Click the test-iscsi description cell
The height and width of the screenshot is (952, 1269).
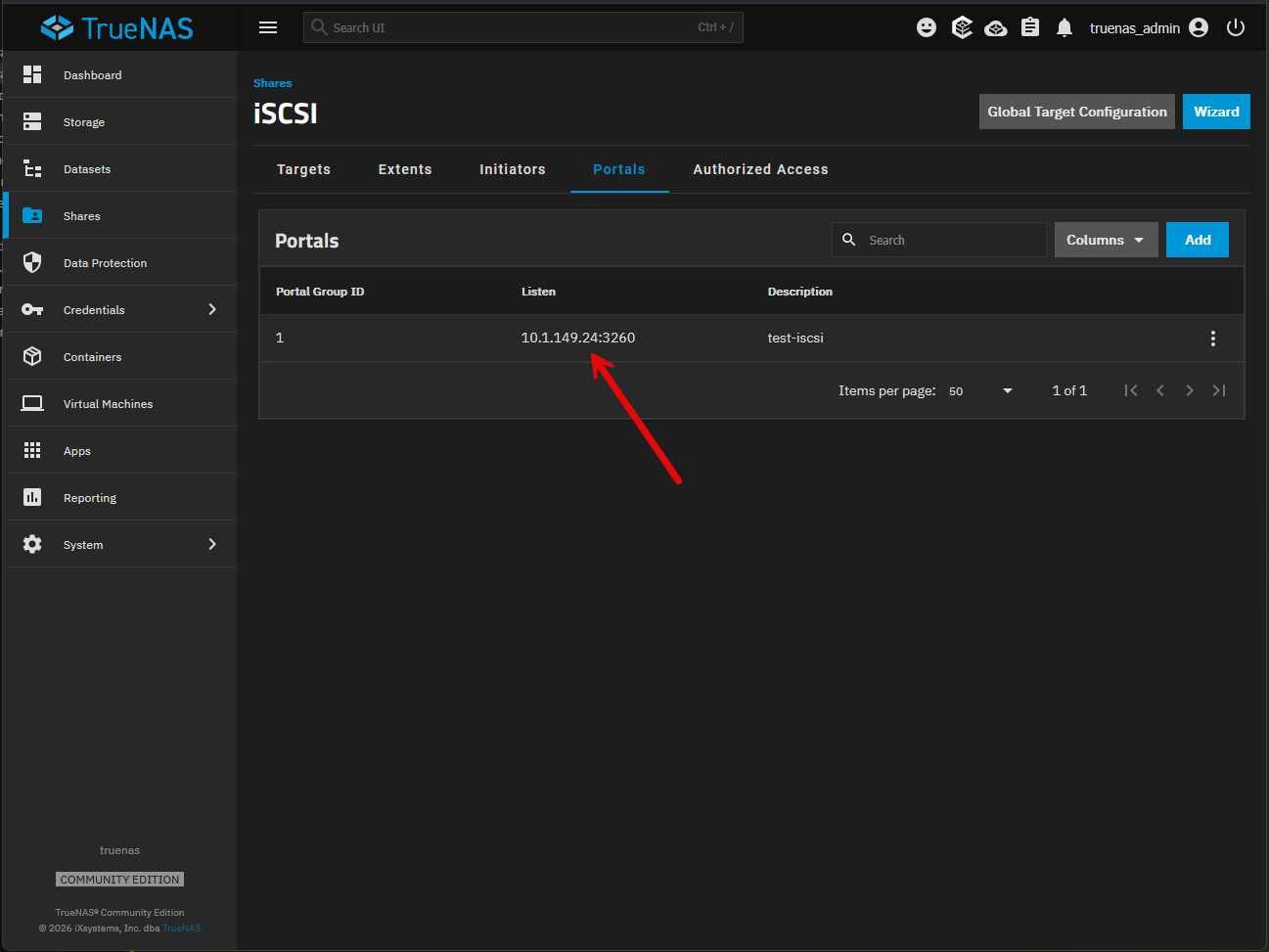coord(795,338)
